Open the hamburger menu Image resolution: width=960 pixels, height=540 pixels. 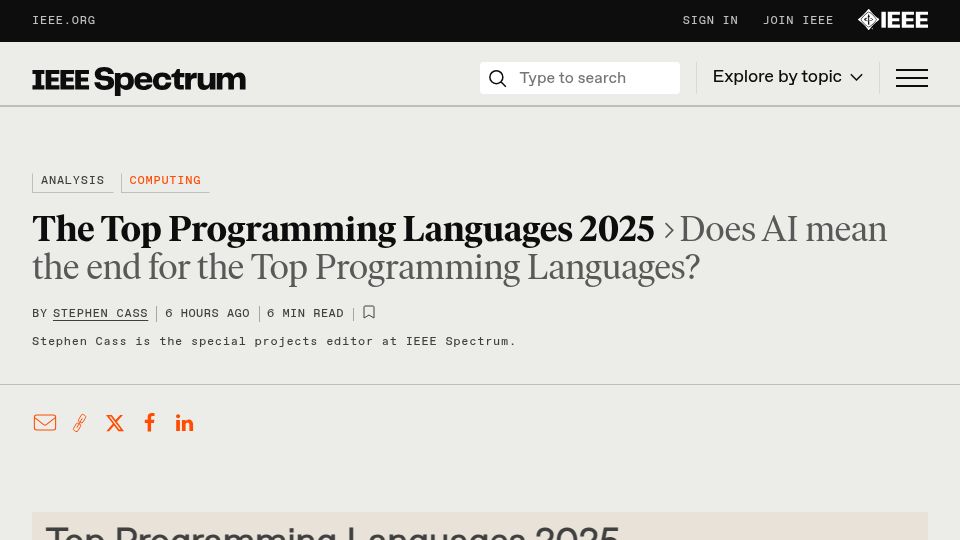(x=912, y=78)
